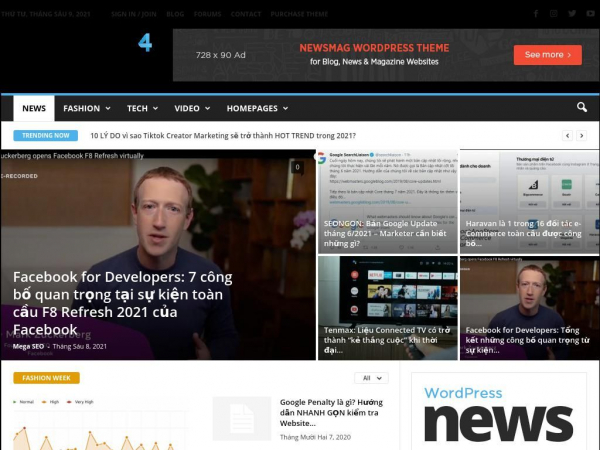Open the YouTube social icon

[x=590, y=14]
